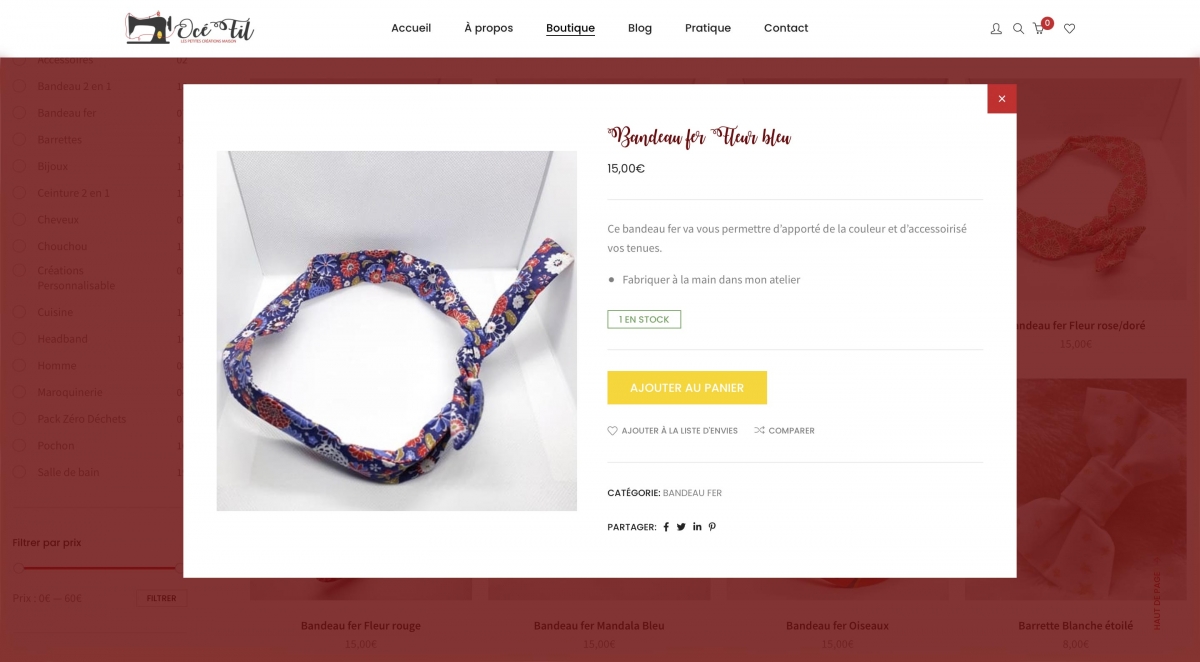1200x662 pixels.
Task: Share product on LinkedIn
Action: (x=697, y=527)
